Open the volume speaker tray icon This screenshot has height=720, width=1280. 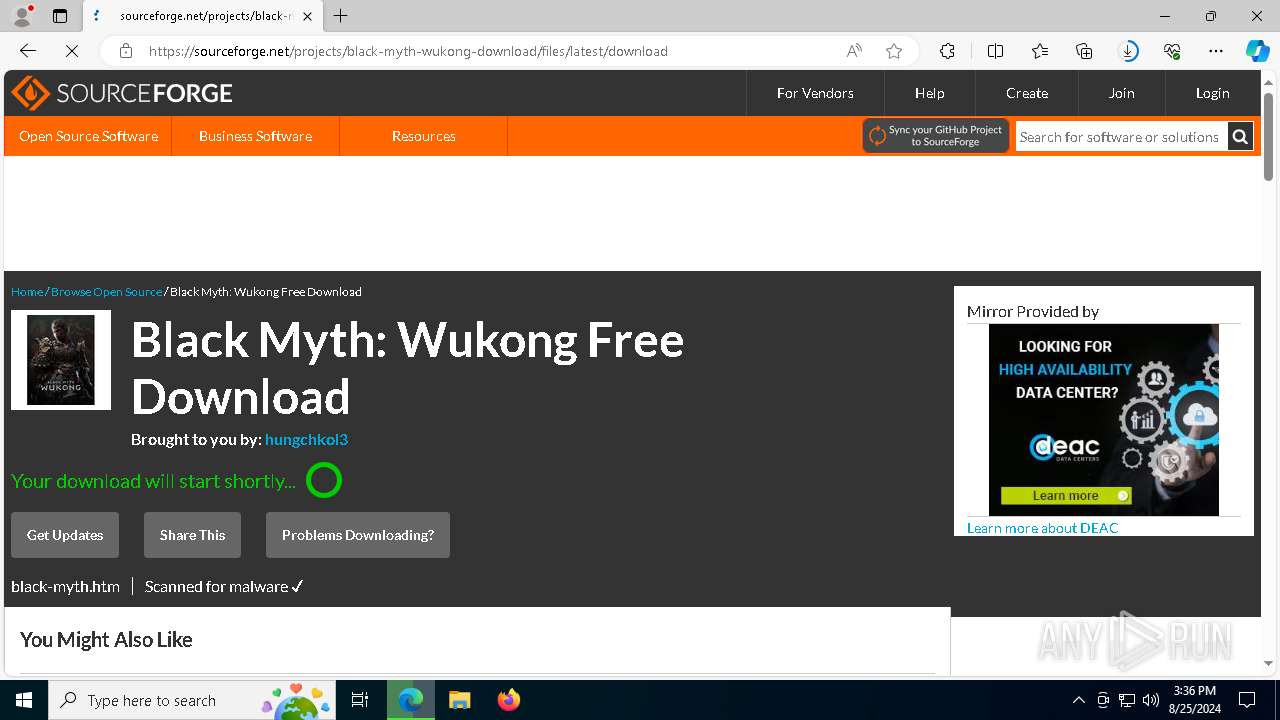pyautogui.click(x=1151, y=700)
